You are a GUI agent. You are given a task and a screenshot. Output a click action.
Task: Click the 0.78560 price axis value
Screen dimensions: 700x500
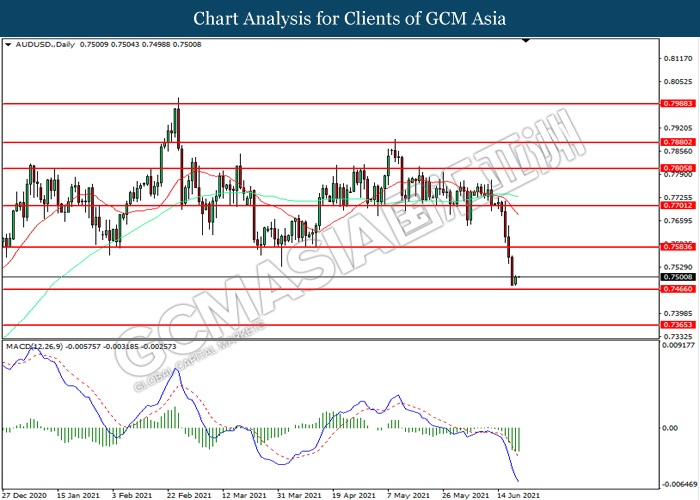678,151
